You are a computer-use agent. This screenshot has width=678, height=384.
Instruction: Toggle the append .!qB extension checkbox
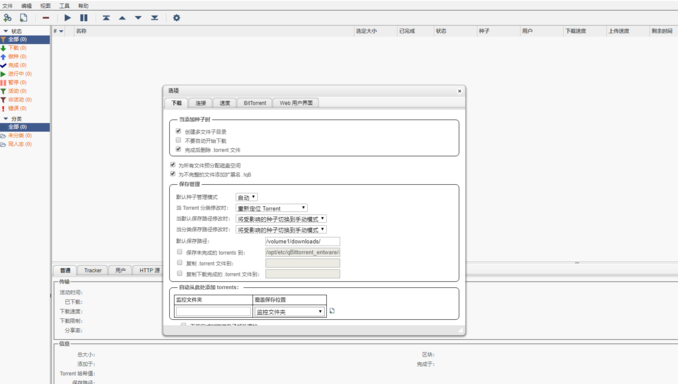[x=173, y=174]
